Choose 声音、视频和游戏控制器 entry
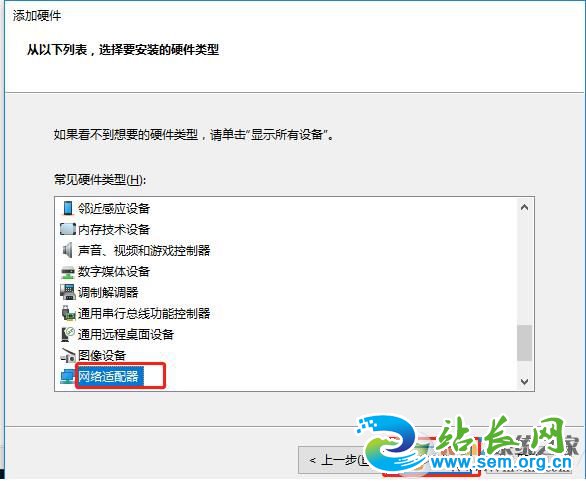Screen dimensions: 586x481 (144, 250)
